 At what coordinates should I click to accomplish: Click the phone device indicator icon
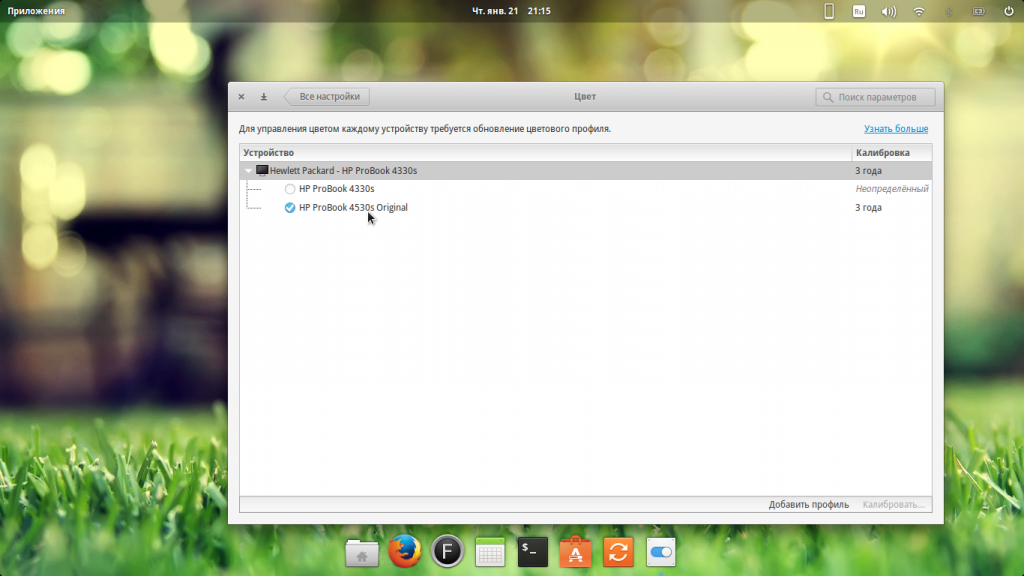tap(829, 11)
